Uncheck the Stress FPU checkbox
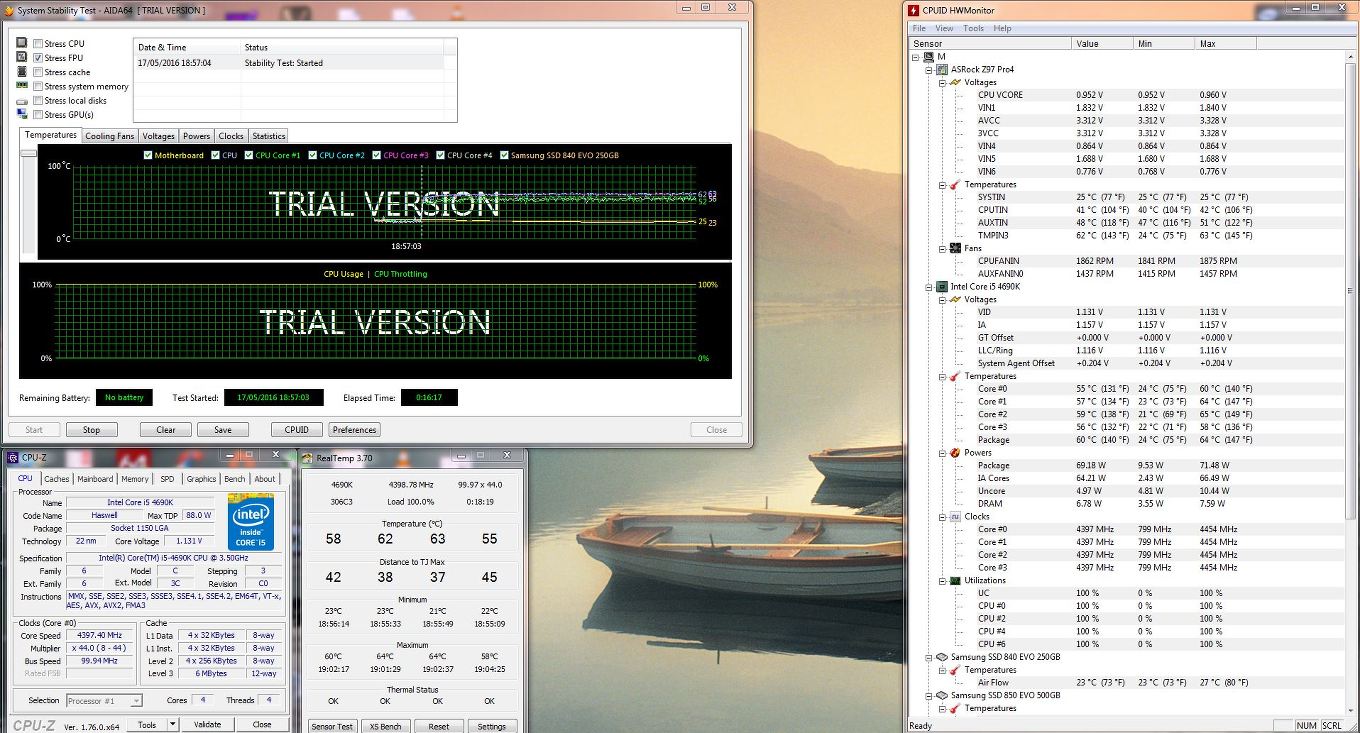 tap(38, 58)
